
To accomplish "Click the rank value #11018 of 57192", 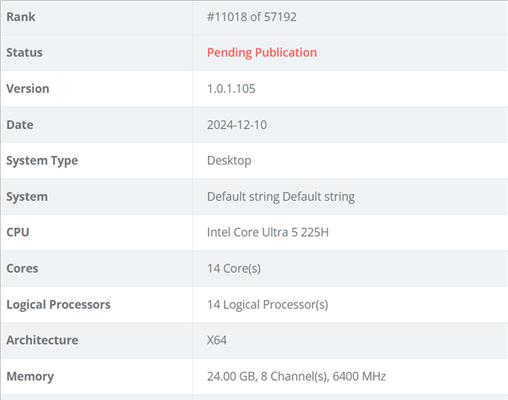I will pos(252,17).
